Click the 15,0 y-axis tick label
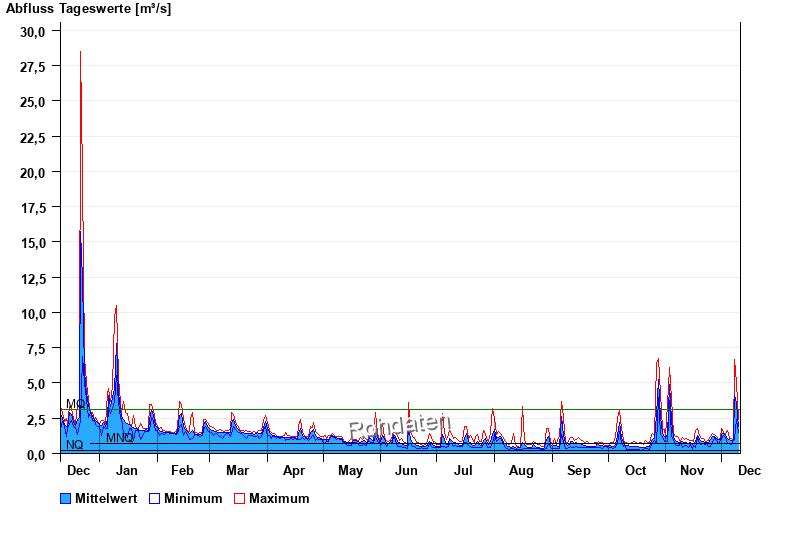The height and width of the screenshot is (550, 800). coord(33,243)
